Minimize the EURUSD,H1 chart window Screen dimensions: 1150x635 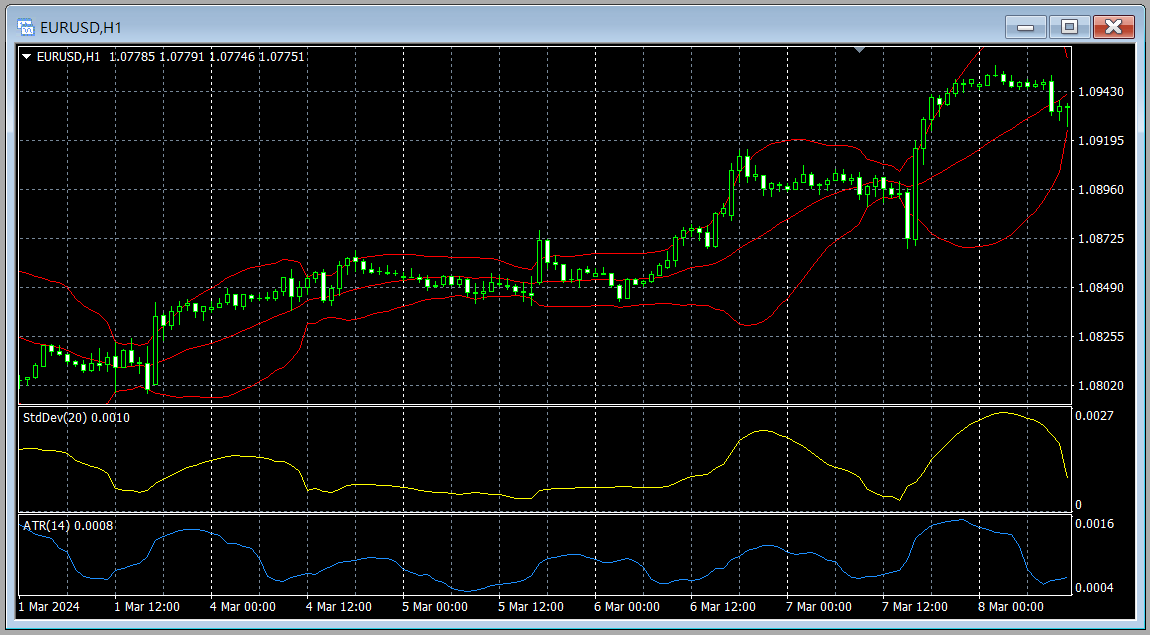point(1025,28)
